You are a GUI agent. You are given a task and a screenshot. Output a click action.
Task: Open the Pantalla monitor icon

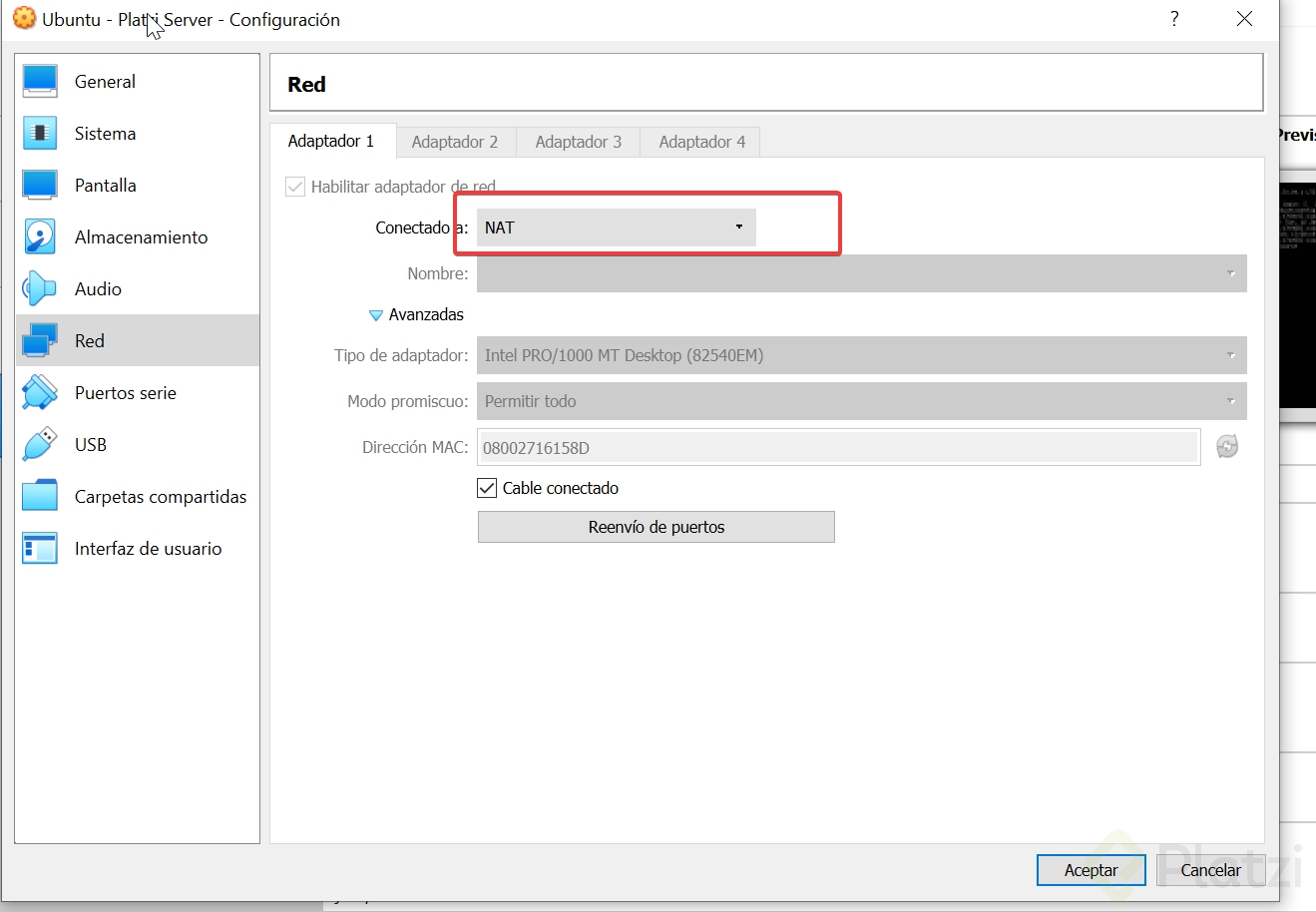(x=40, y=186)
